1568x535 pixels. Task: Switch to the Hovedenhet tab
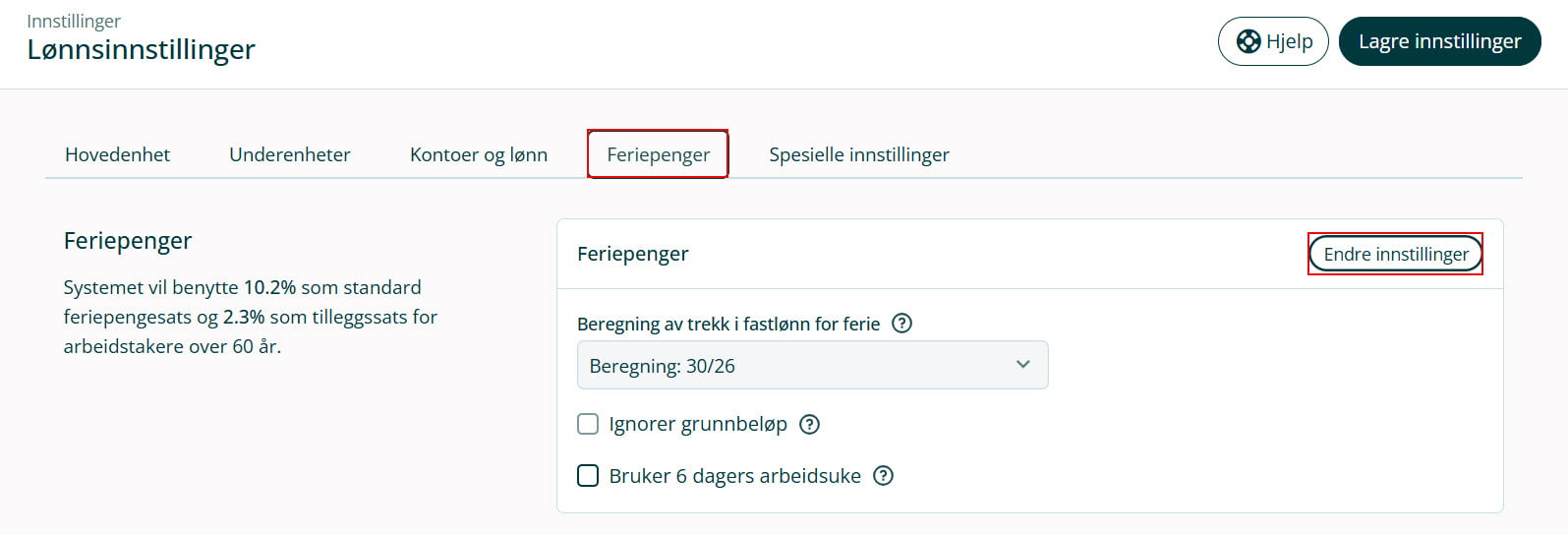[117, 154]
